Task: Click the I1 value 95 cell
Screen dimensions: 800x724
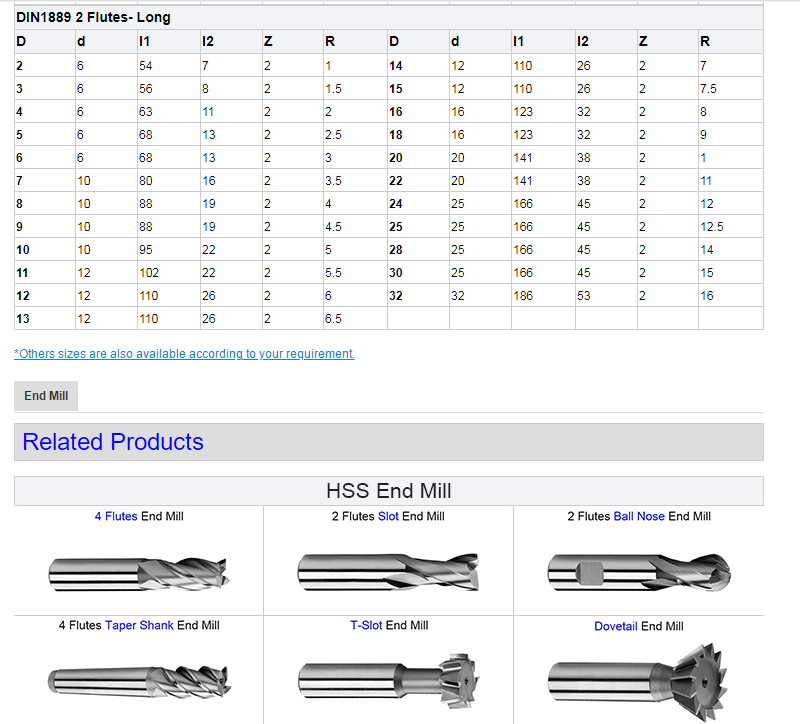Action: tap(168, 249)
